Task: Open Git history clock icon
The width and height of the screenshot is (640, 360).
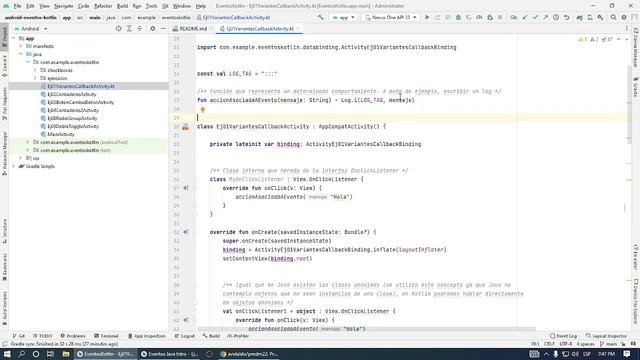Action: [x=556, y=18]
